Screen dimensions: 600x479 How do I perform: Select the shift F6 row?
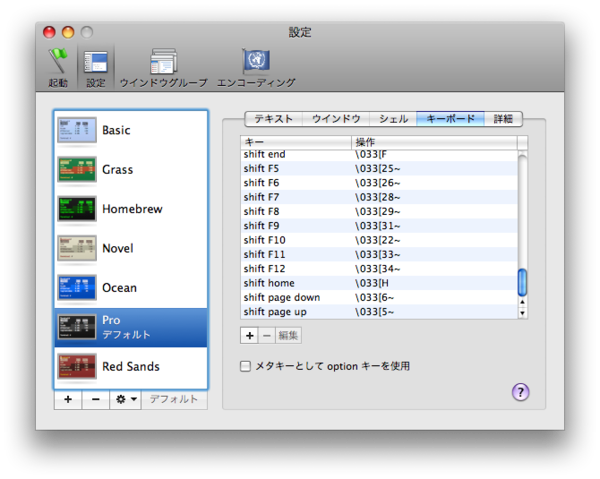(379, 183)
